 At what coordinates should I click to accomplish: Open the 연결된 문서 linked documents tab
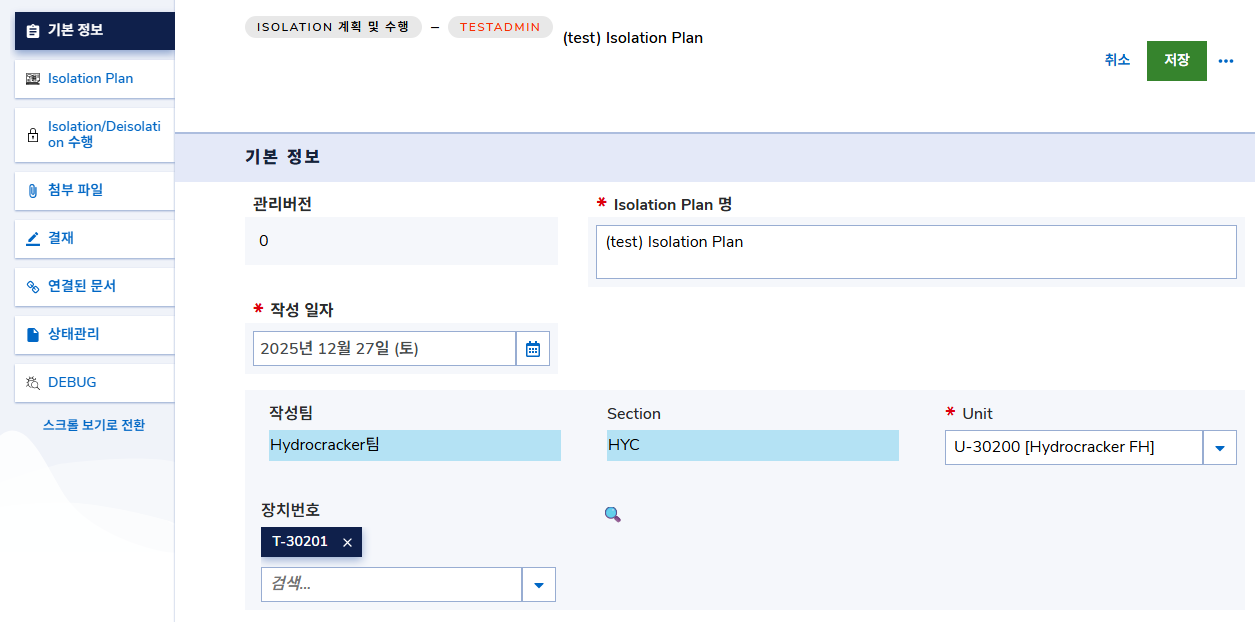94,286
